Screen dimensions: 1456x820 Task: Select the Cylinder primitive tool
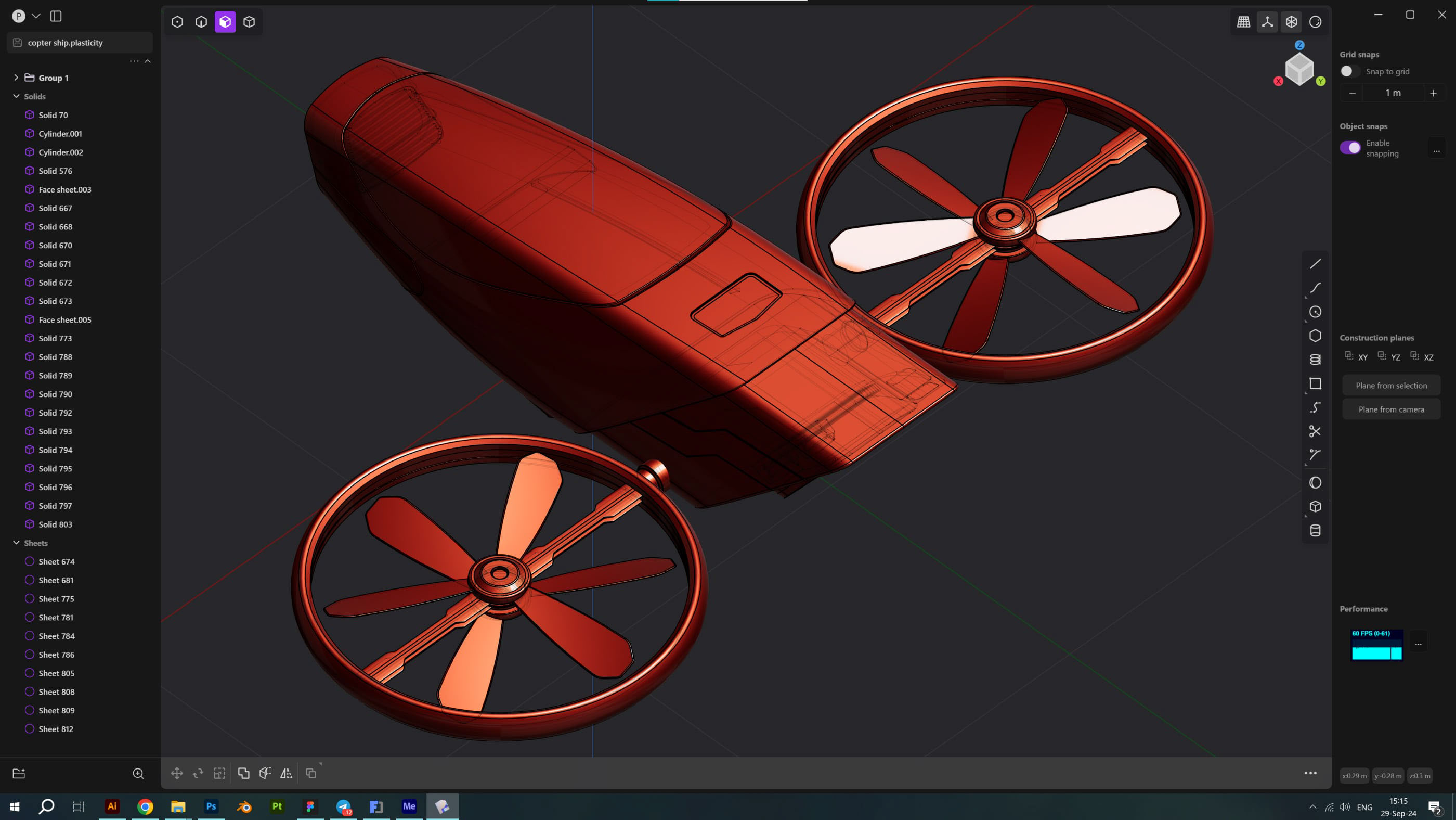coord(1315,531)
